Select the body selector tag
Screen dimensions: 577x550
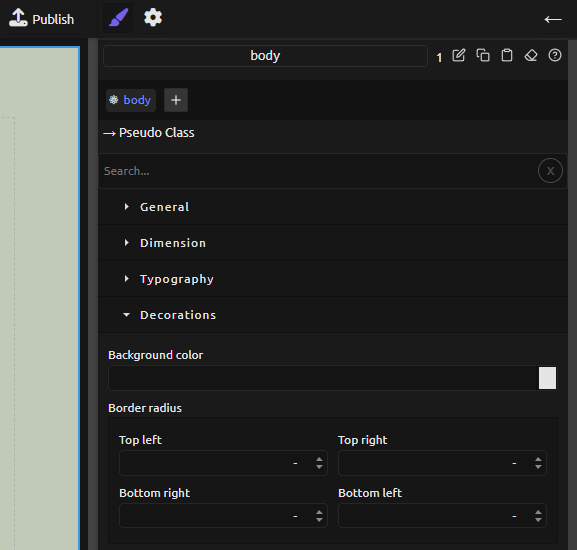131,100
